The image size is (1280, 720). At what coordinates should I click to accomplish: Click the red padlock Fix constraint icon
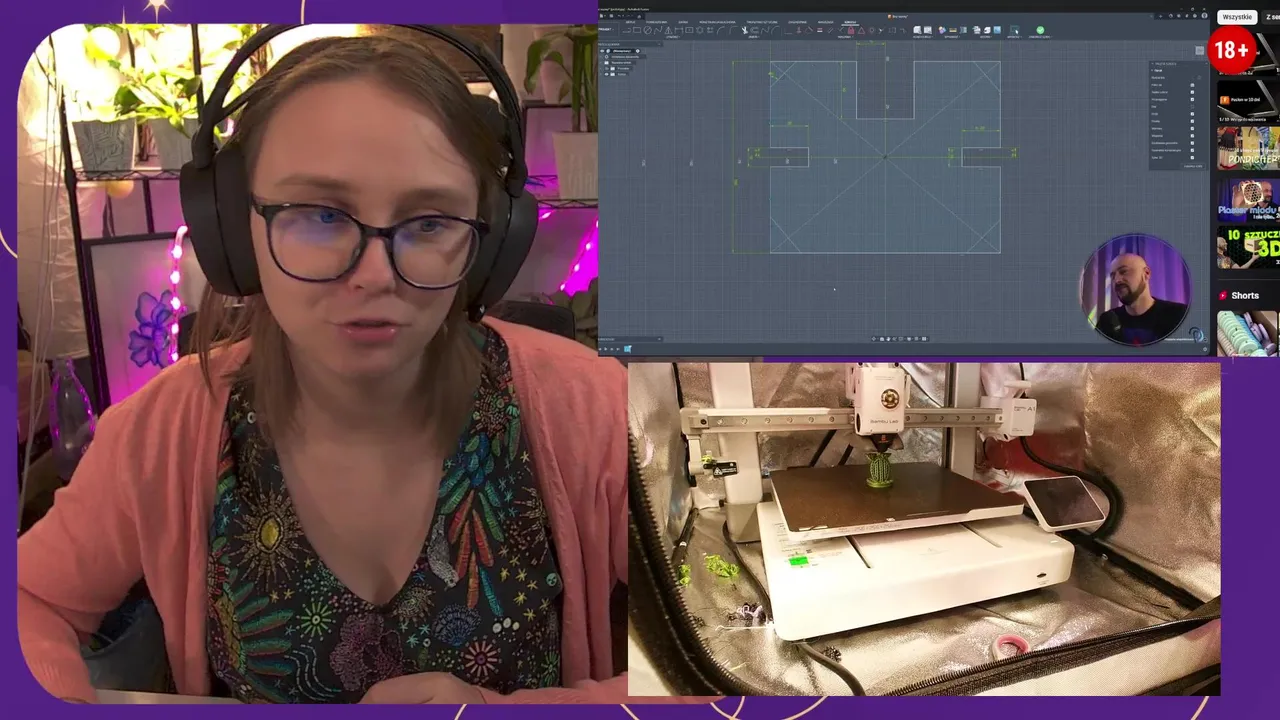pyautogui.click(x=851, y=31)
